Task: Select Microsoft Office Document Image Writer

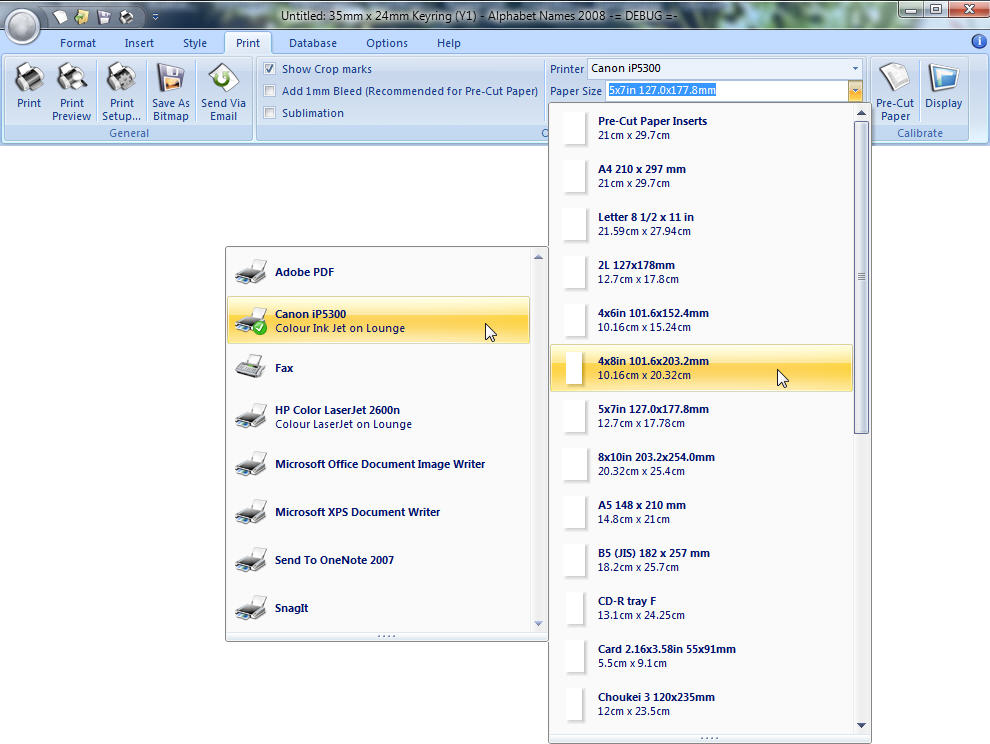Action: (379, 464)
